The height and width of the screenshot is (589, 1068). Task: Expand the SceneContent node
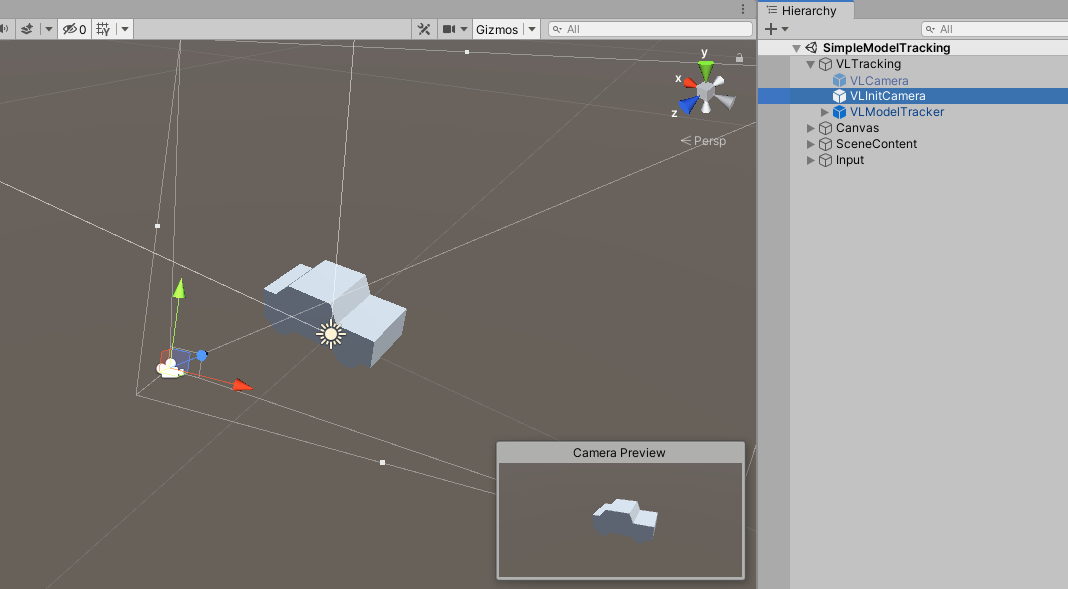(x=811, y=144)
